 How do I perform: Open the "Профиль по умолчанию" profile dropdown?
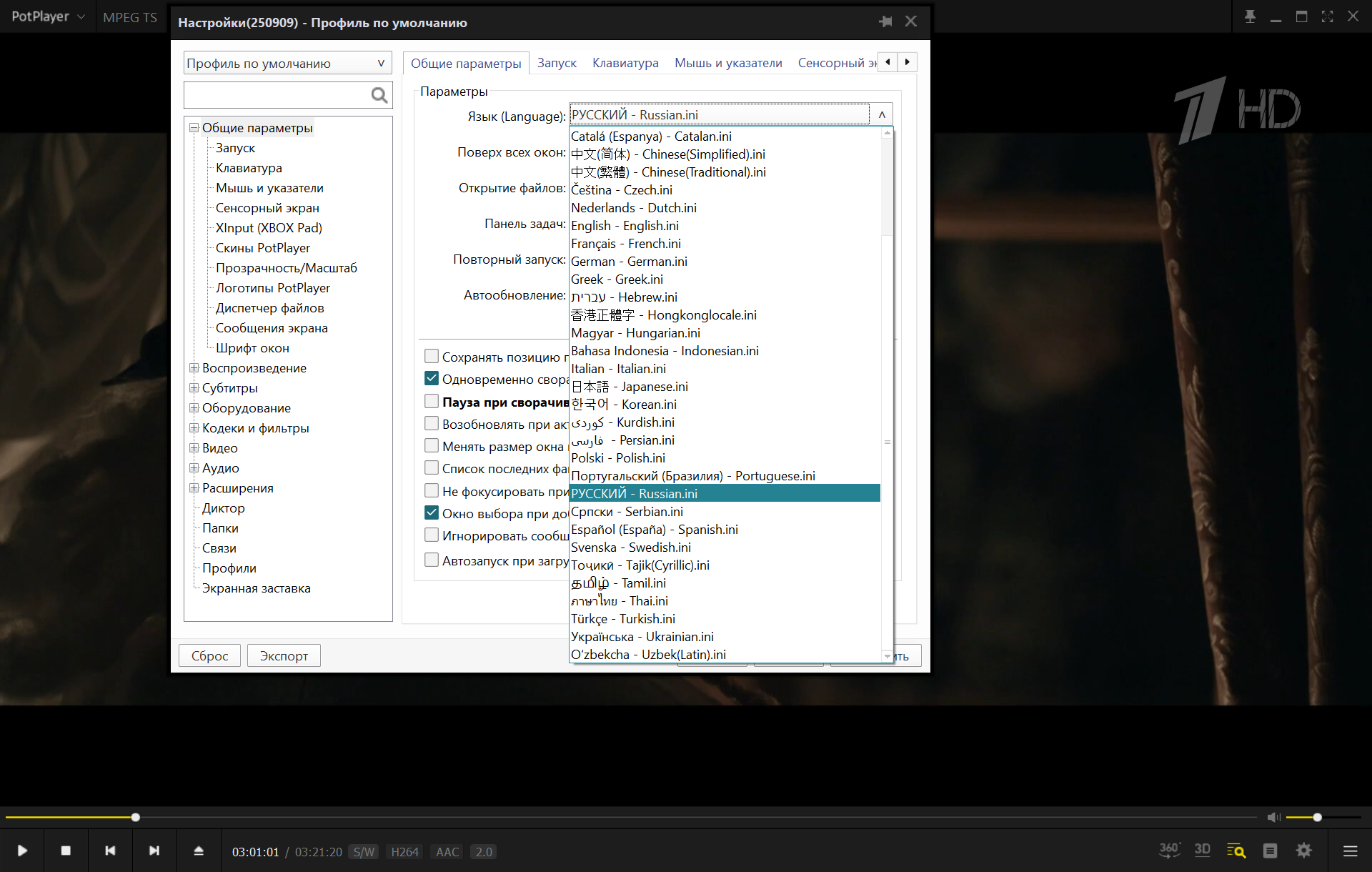click(x=287, y=63)
